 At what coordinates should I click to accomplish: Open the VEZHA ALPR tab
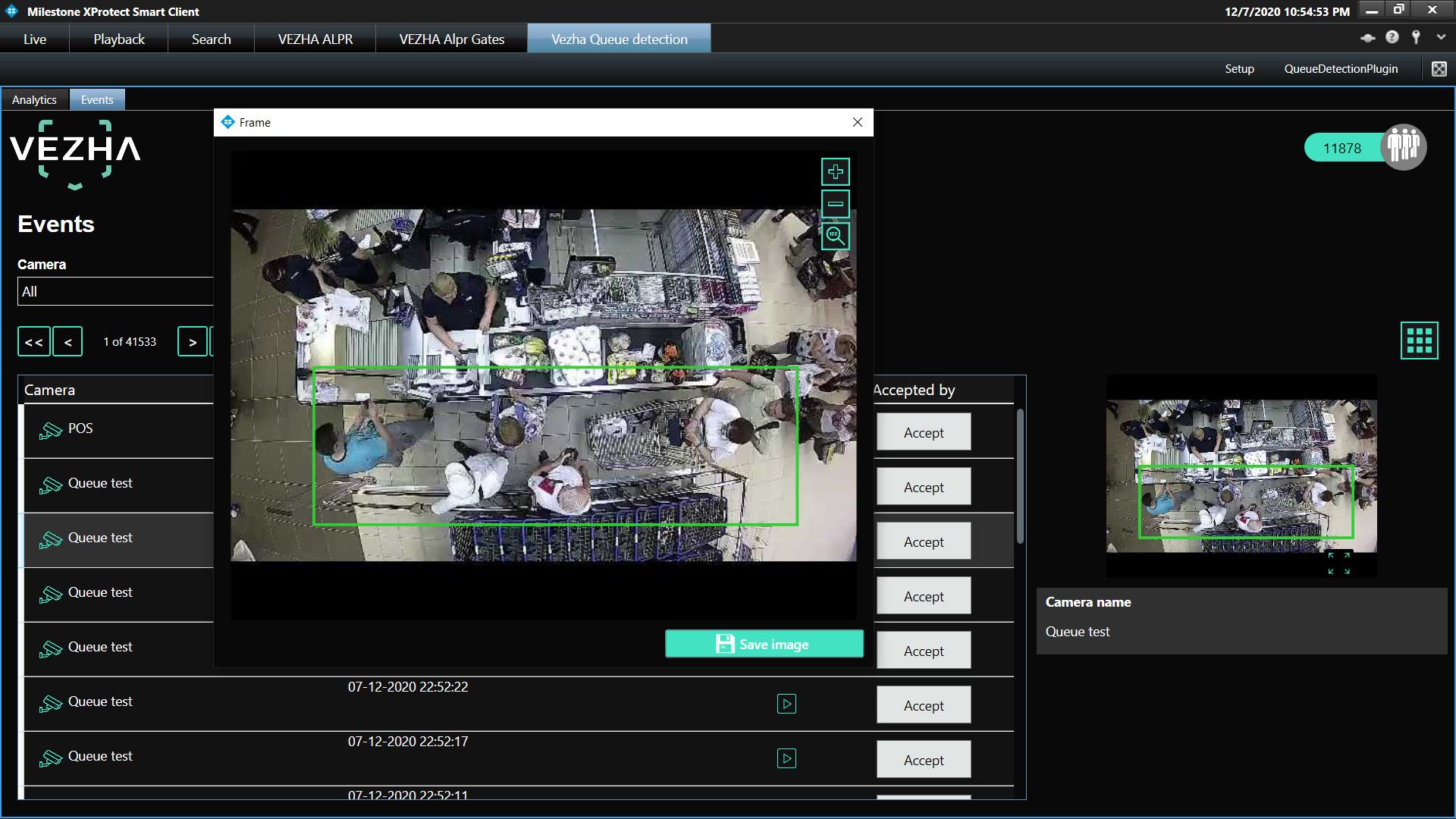[315, 39]
